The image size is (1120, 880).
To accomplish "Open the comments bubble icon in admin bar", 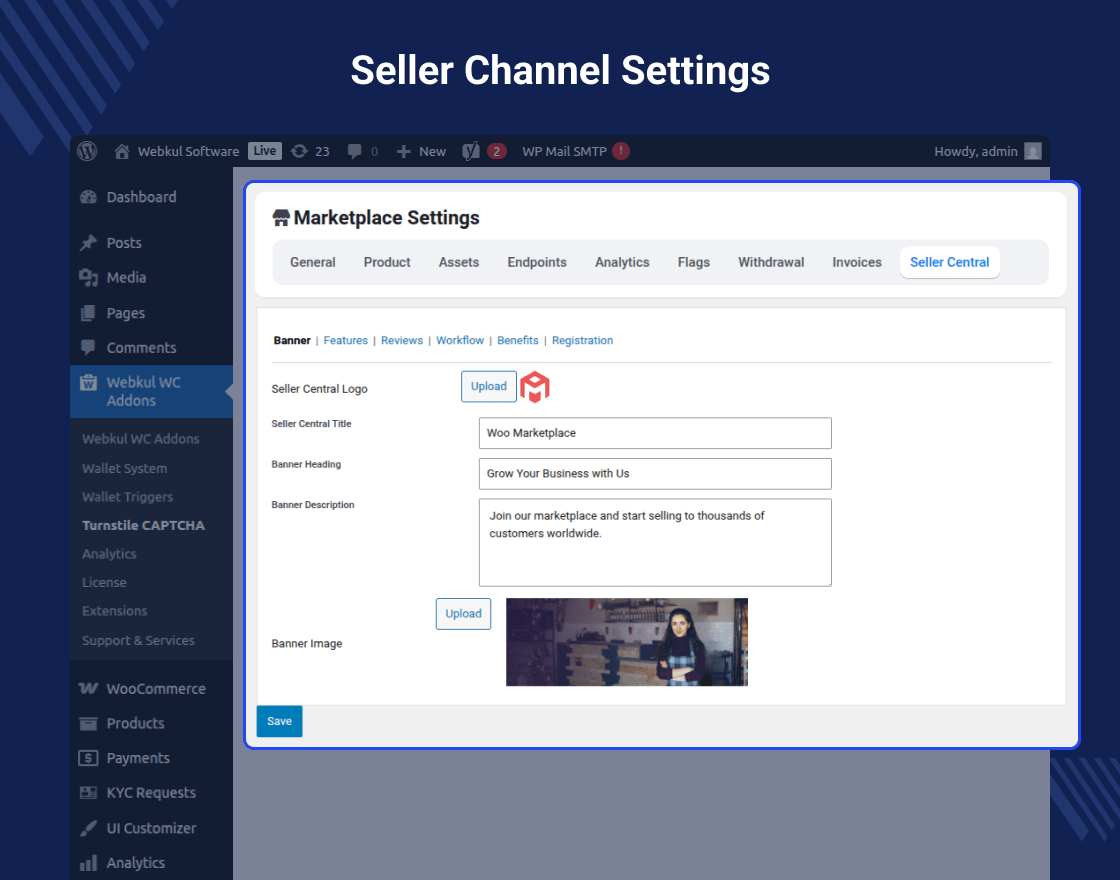I will (354, 151).
